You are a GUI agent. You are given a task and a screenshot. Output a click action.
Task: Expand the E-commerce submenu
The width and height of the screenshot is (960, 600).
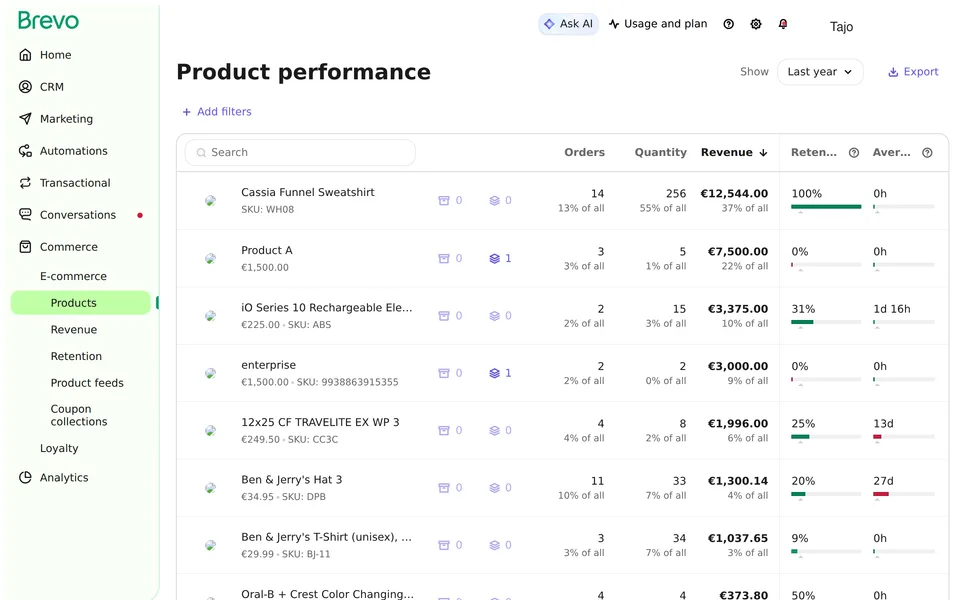73,276
